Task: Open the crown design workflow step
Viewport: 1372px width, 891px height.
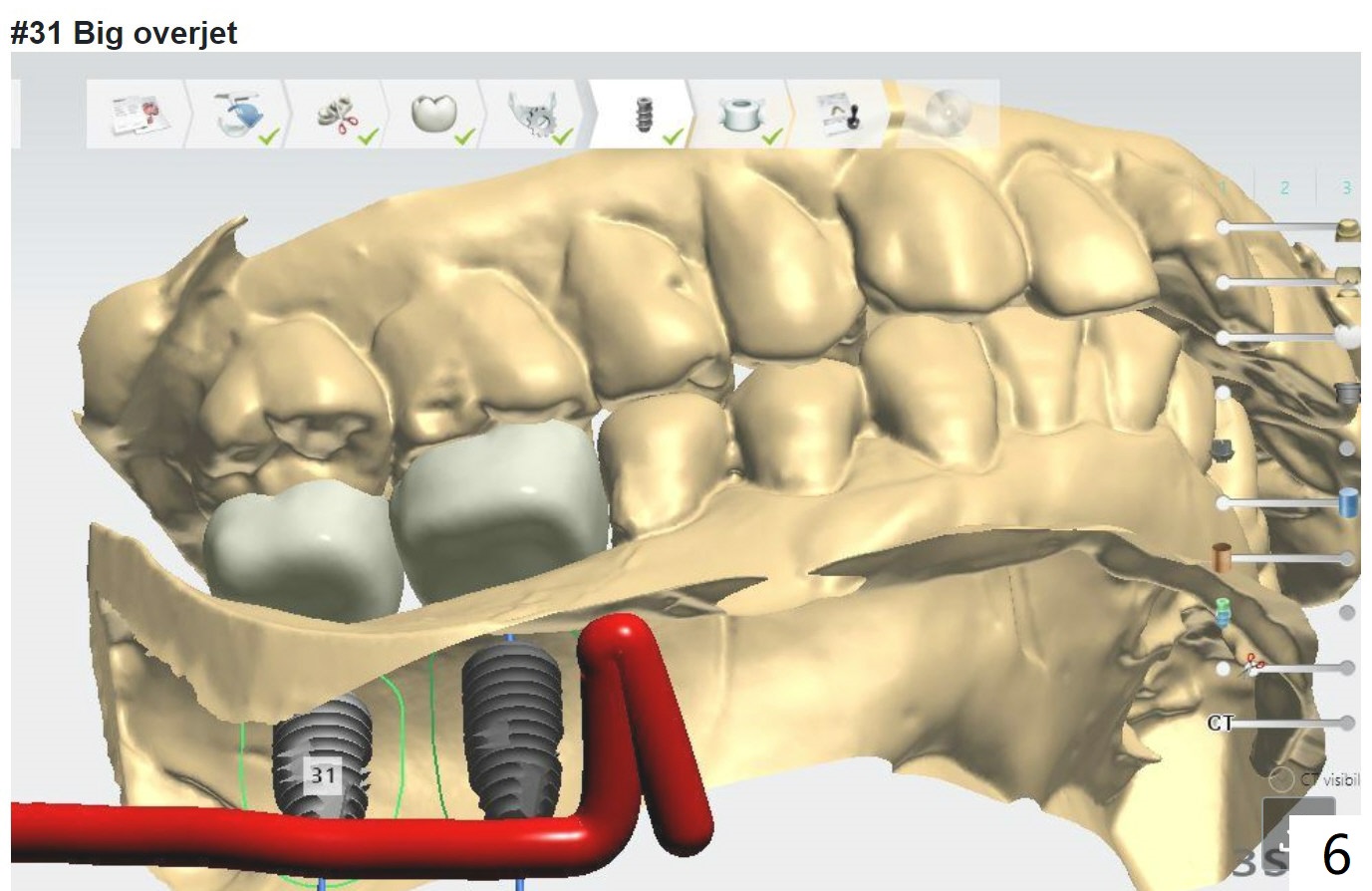Action: point(435,115)
